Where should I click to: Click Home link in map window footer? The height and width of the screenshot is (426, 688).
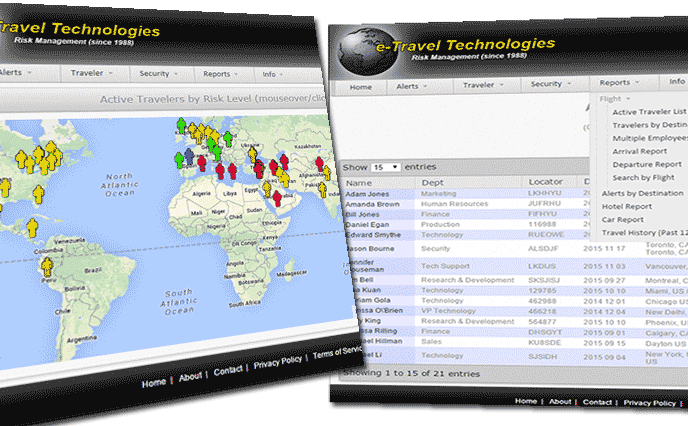point(154,383)
